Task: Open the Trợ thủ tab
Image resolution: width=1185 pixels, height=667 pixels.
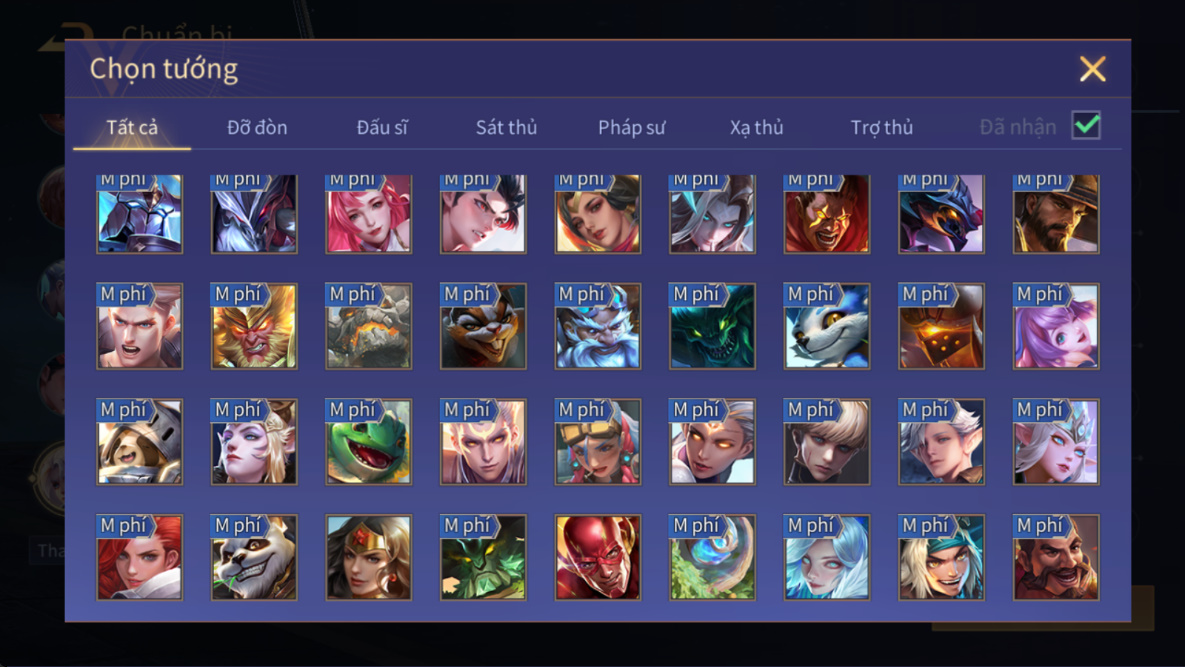Action: [x=881, y=127]
